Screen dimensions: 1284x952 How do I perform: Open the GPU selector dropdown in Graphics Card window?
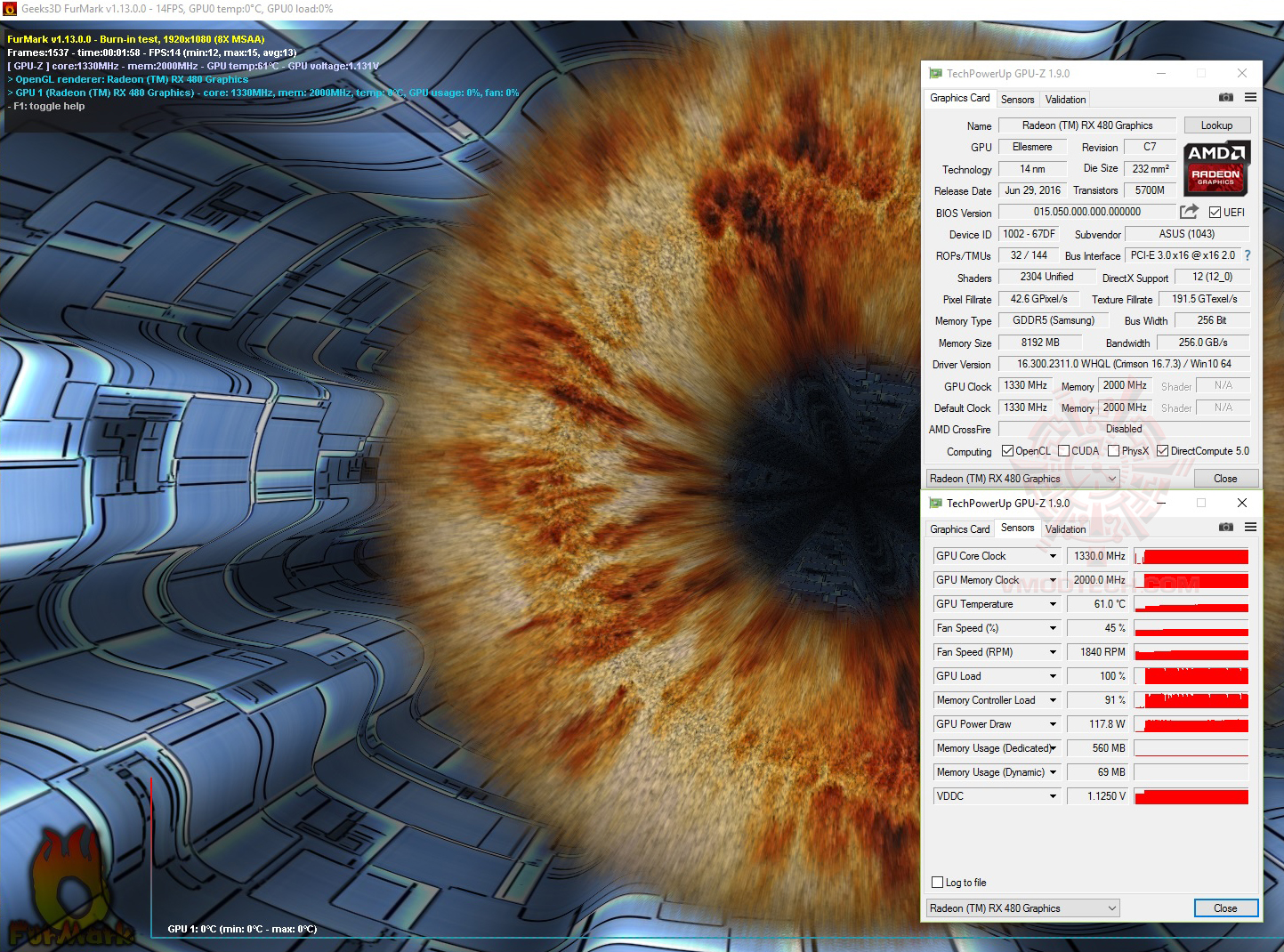click(x=1022, y=479)
